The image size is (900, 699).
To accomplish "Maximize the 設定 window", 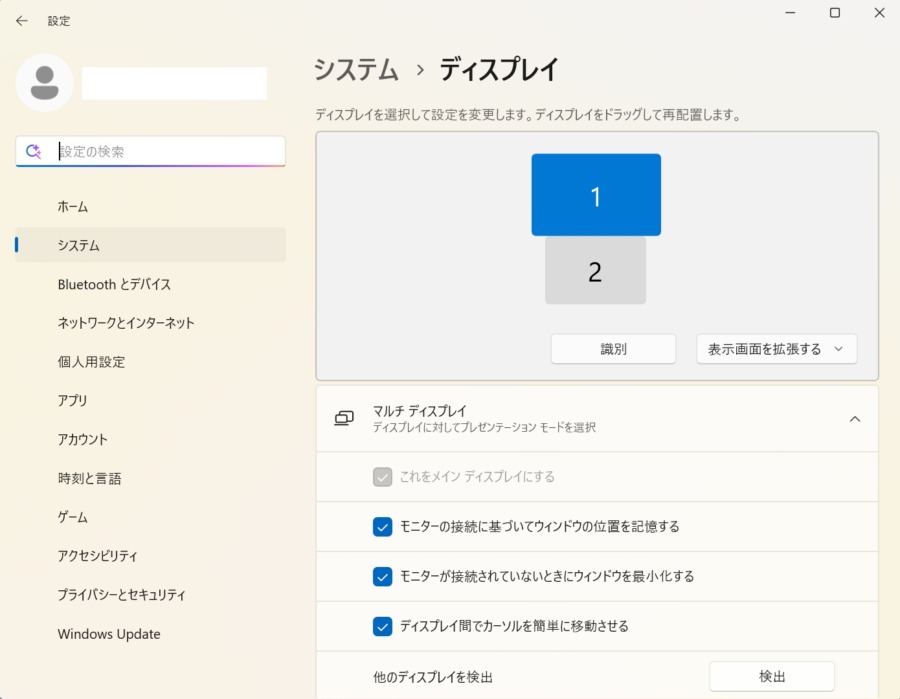I will [835, 13].
